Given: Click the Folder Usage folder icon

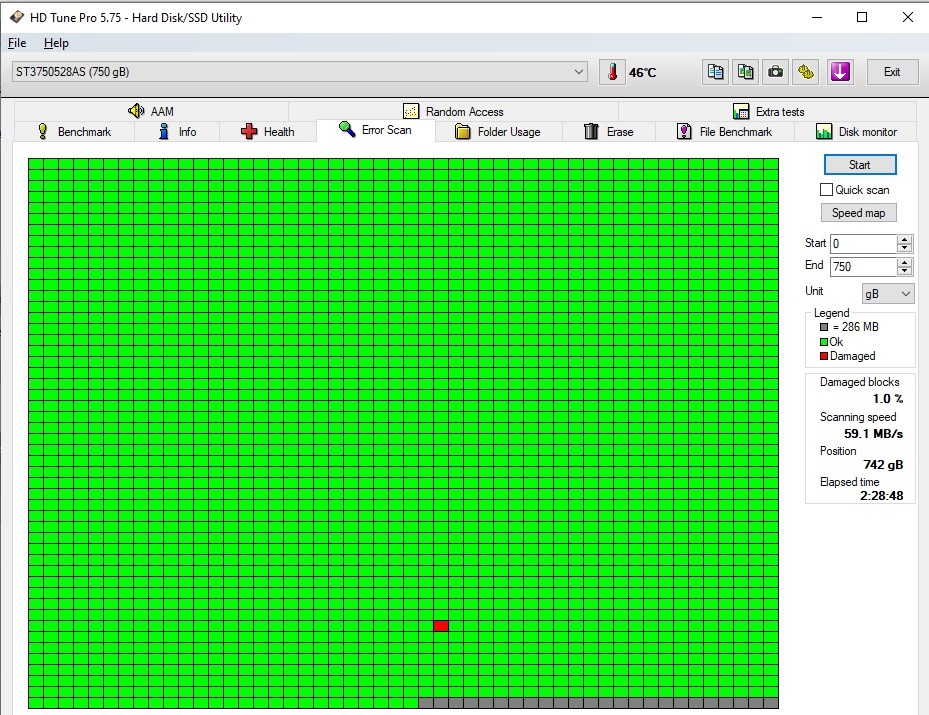Looking at the screenshot, I should (462, 132).
